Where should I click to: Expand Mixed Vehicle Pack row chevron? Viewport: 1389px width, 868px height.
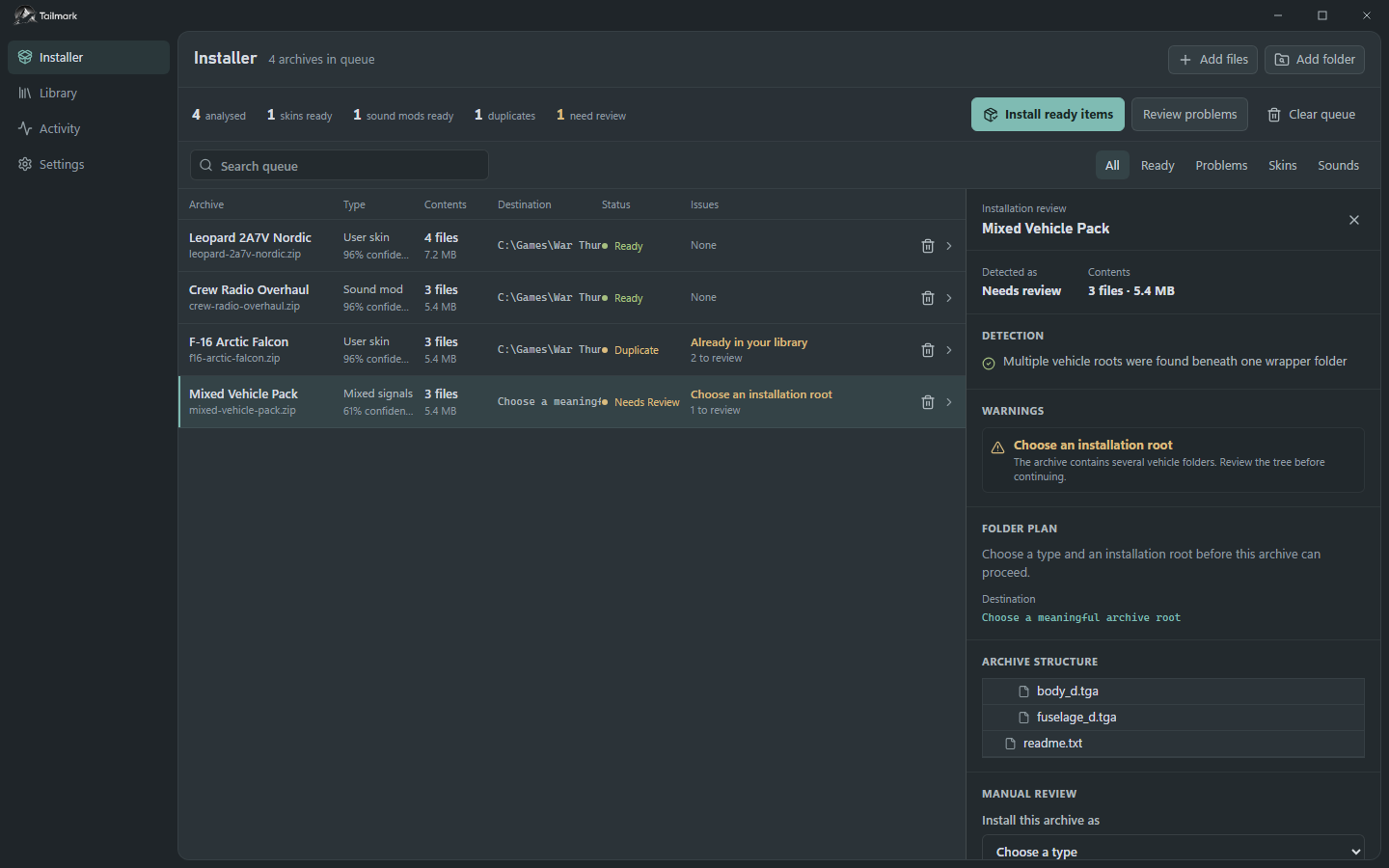tap(949, 402)
